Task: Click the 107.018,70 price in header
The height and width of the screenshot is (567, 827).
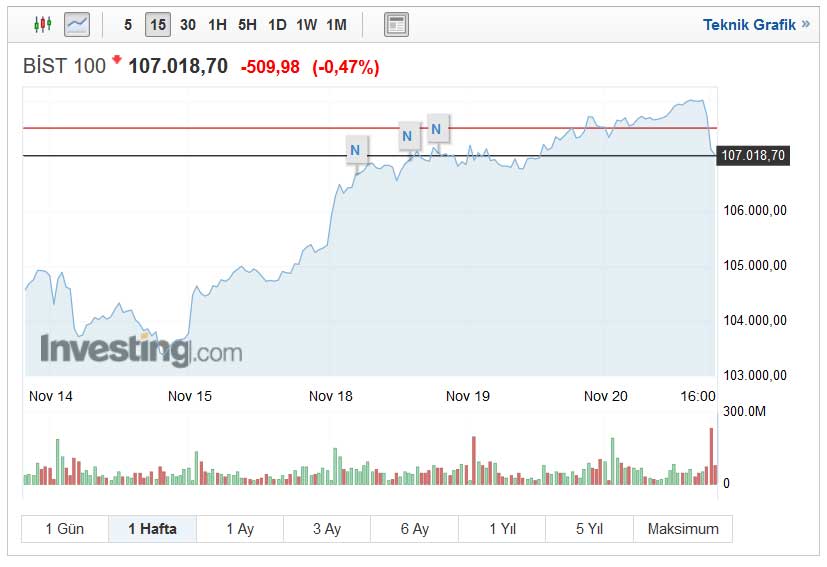Action: [178, 66]
